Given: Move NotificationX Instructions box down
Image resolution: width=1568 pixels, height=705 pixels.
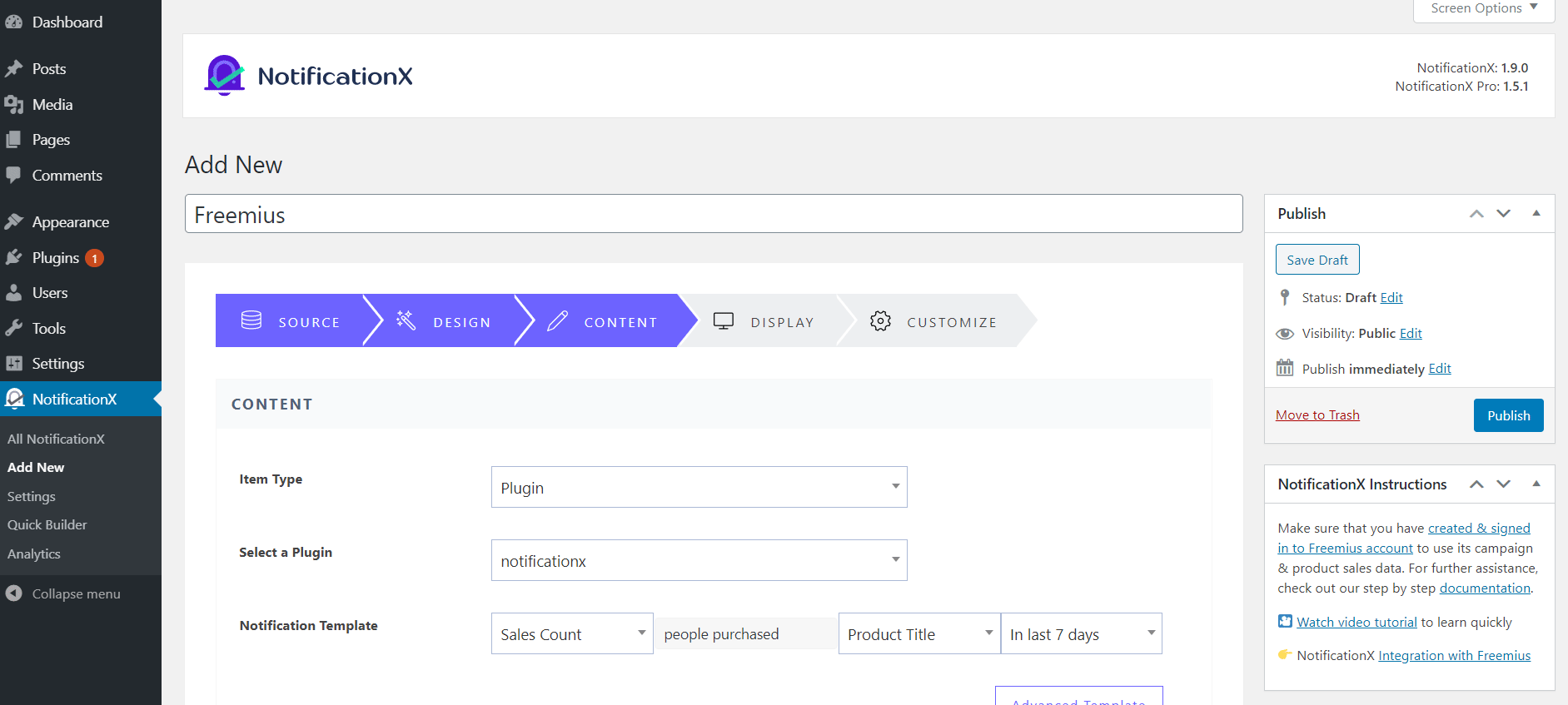Looking at the screenshot, I should click(1504, 484).
